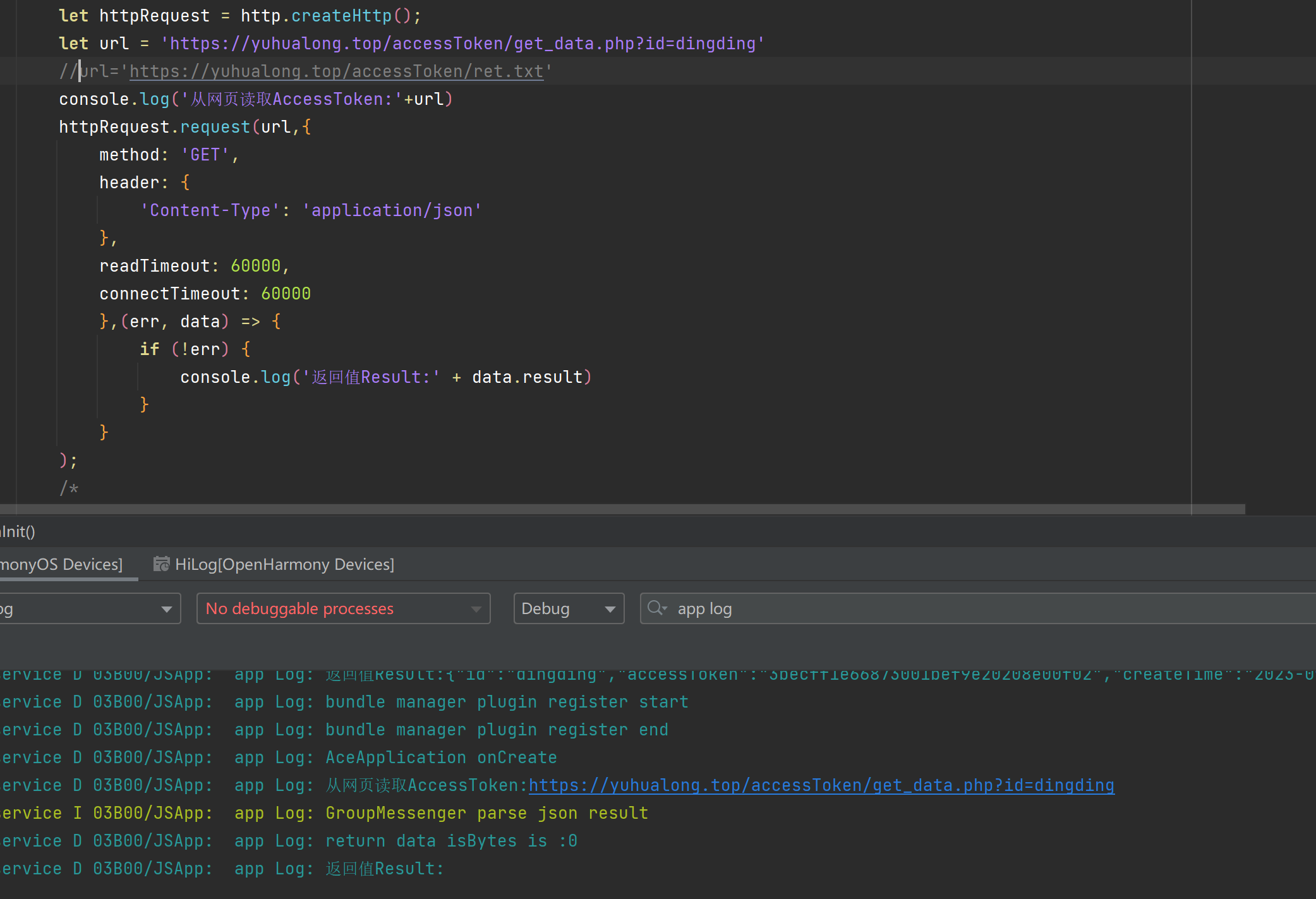Click console.log '从网页读取AccessToken' line

click(256, 99)
